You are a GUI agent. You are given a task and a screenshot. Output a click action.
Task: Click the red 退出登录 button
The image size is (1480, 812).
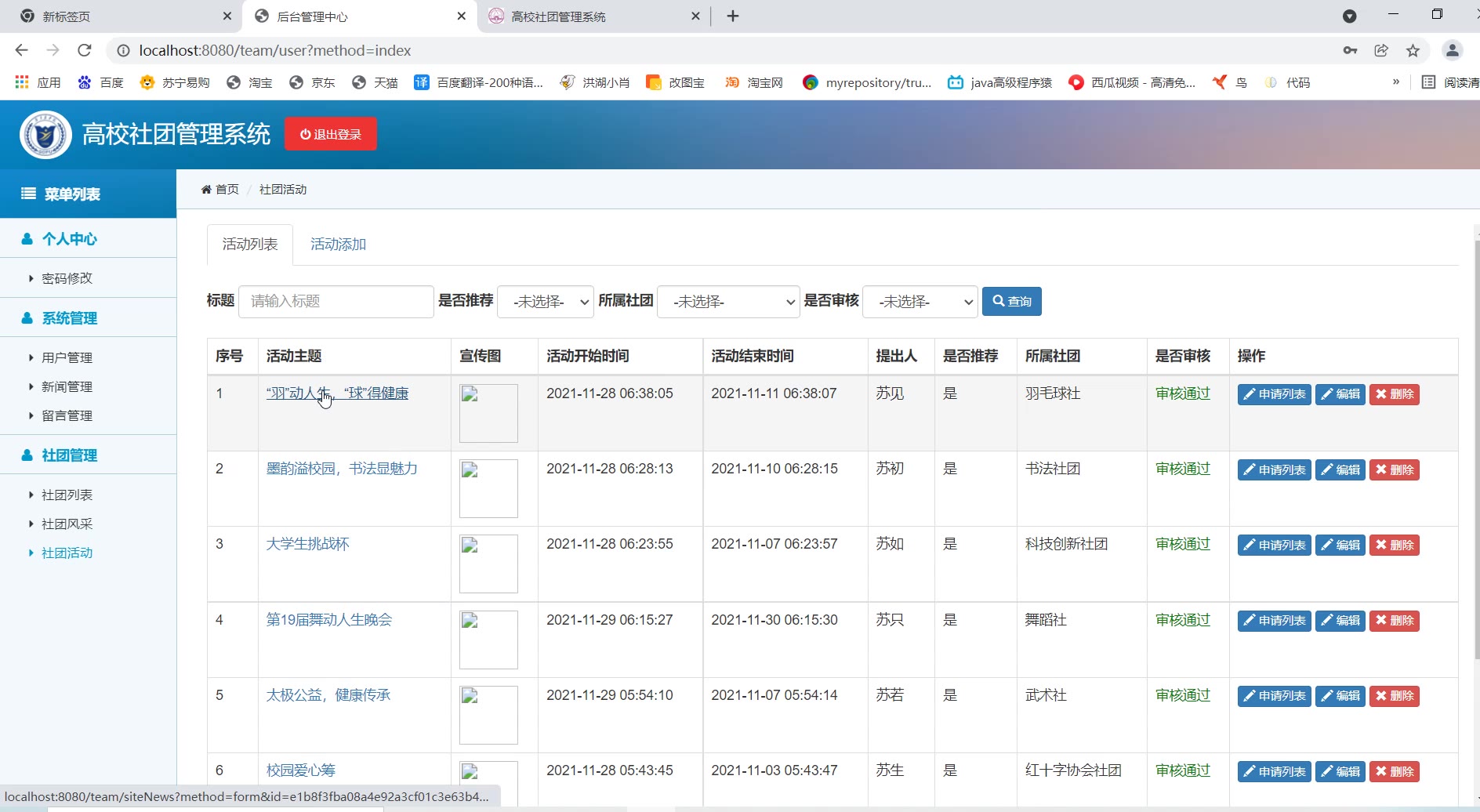click(x=330, y=134)
